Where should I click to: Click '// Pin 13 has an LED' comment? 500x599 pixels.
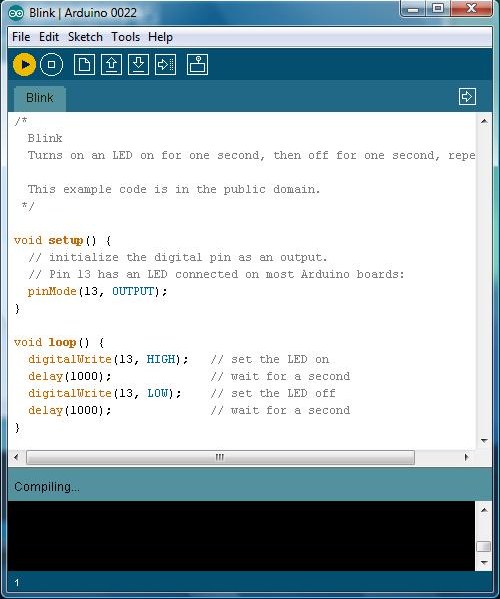216,274
